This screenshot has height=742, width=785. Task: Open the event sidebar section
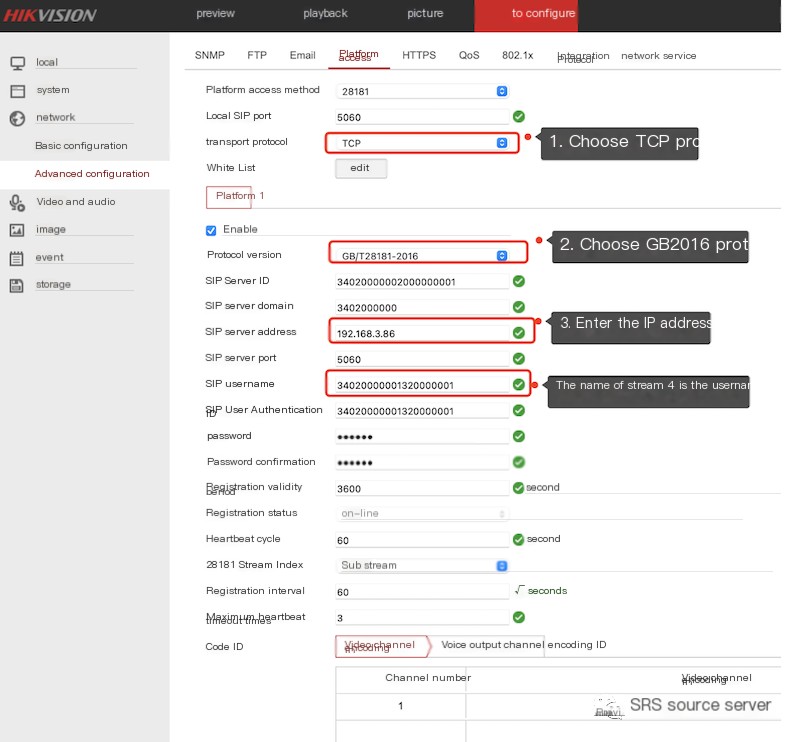pos(50,257)
